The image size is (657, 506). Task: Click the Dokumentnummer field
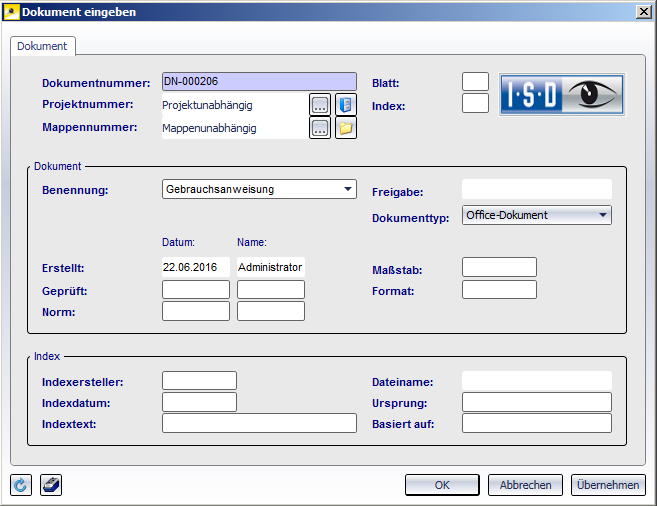(x=258, y=82)
